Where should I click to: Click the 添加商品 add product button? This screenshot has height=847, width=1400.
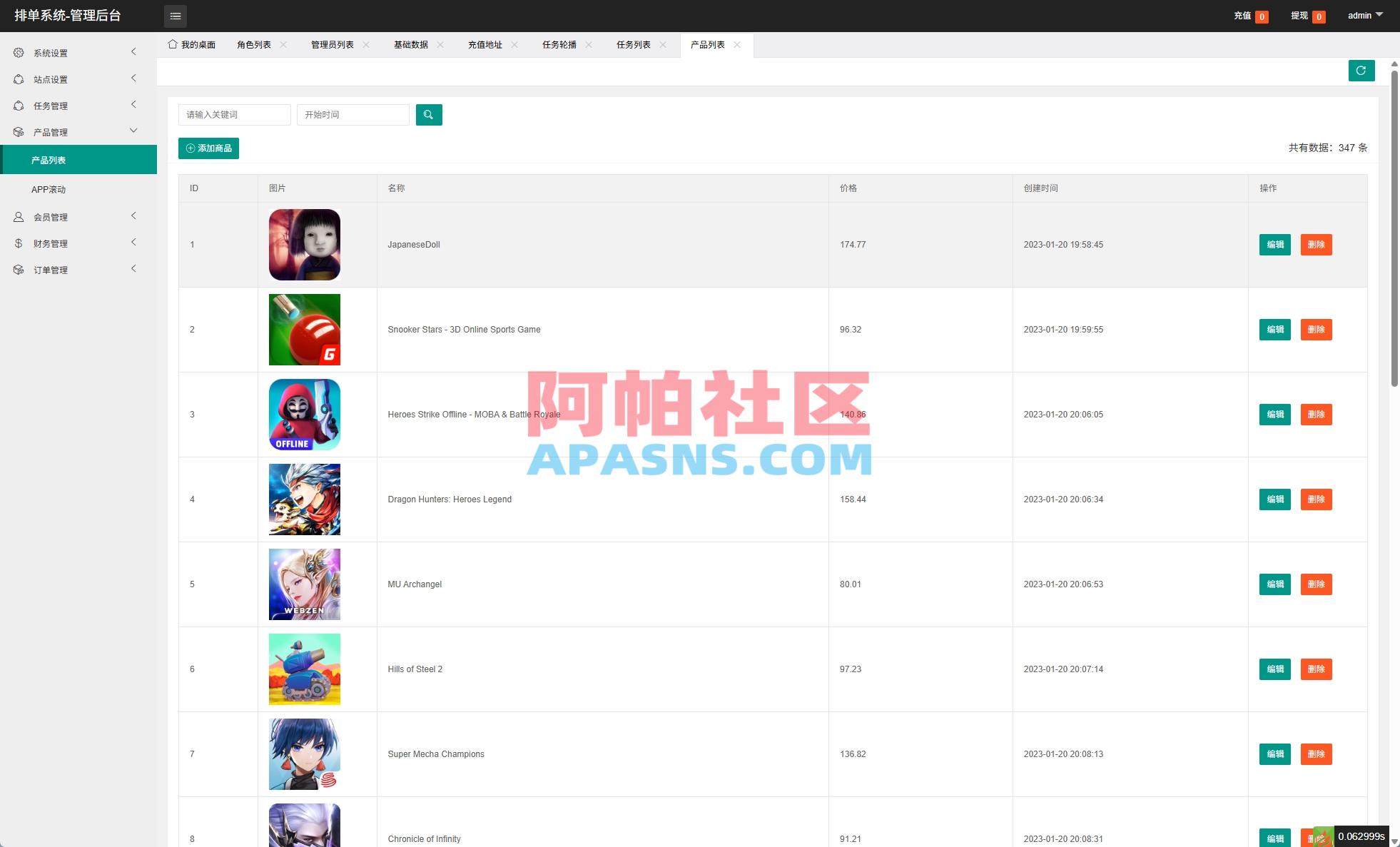208,148
